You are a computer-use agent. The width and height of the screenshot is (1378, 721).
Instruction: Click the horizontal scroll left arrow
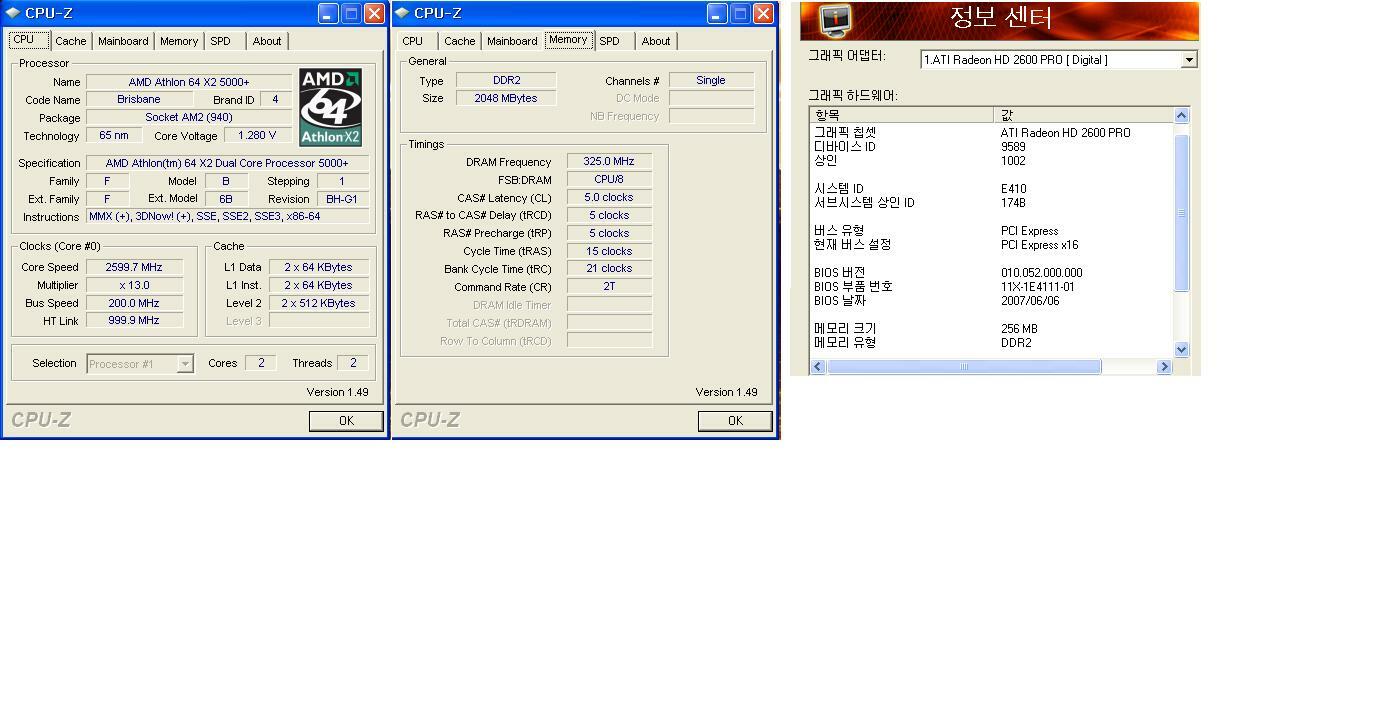pos(817,367)
